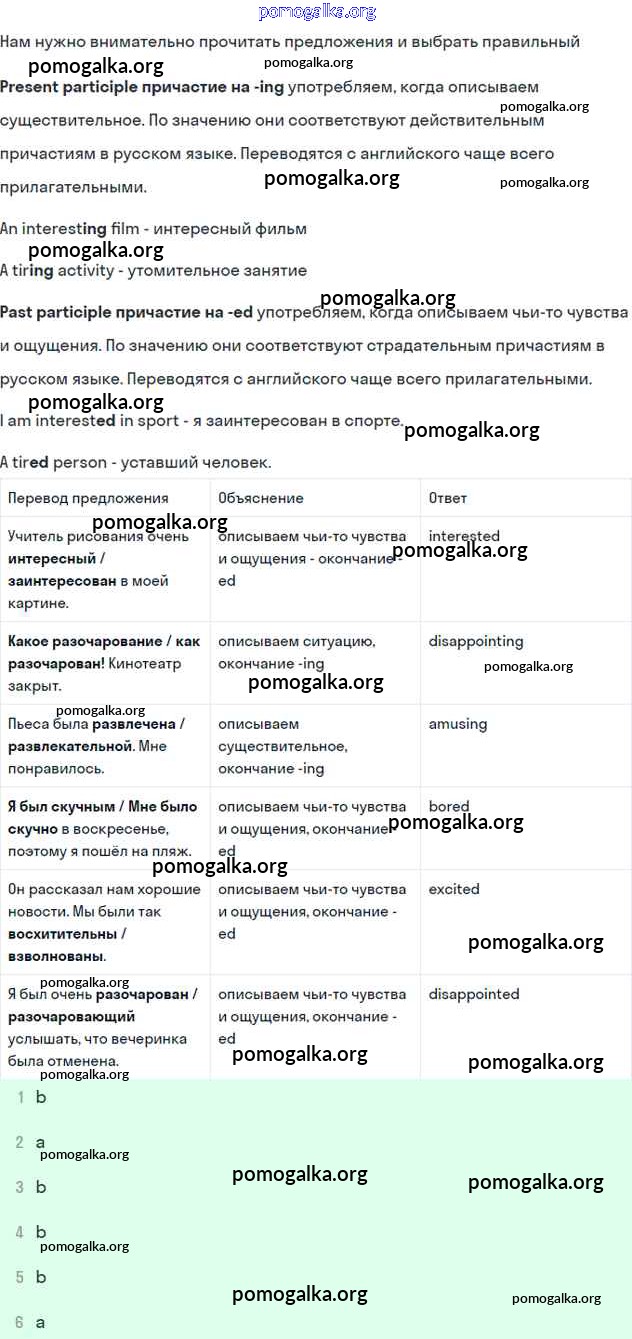Select the "interested" answer cell in table
Image resolution: width=632 pixels, height=1339 pixels.
click(x=464, y=536)
